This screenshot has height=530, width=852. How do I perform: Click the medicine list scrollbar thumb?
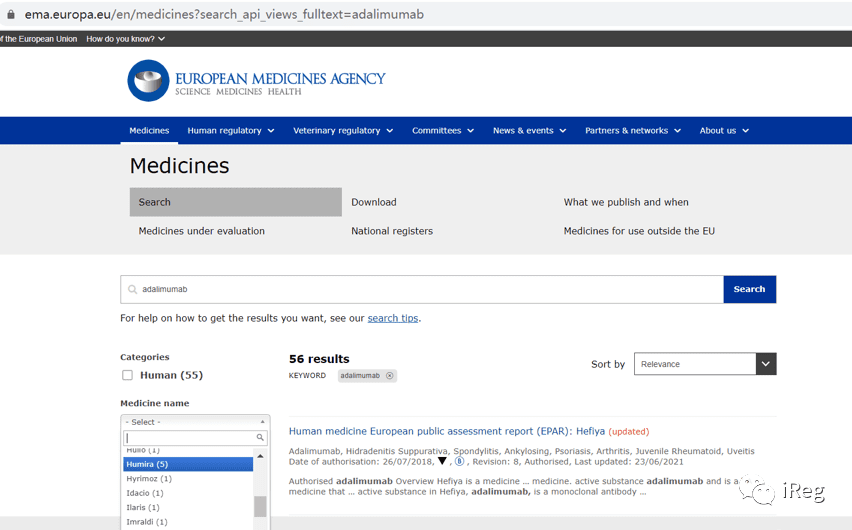coord(260,506)
